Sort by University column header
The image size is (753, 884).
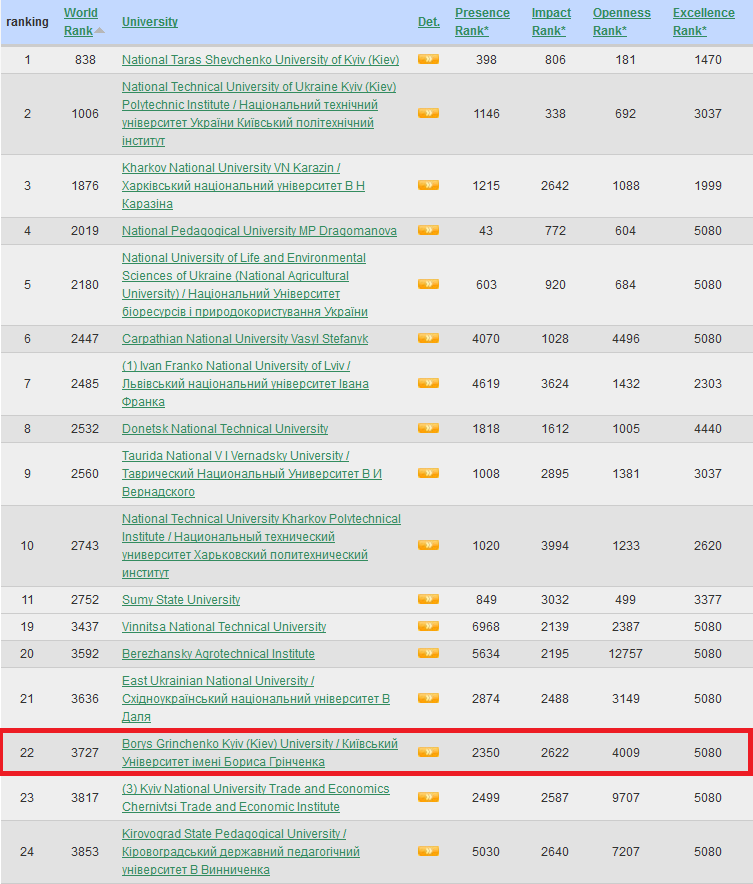tap(150, 21)
